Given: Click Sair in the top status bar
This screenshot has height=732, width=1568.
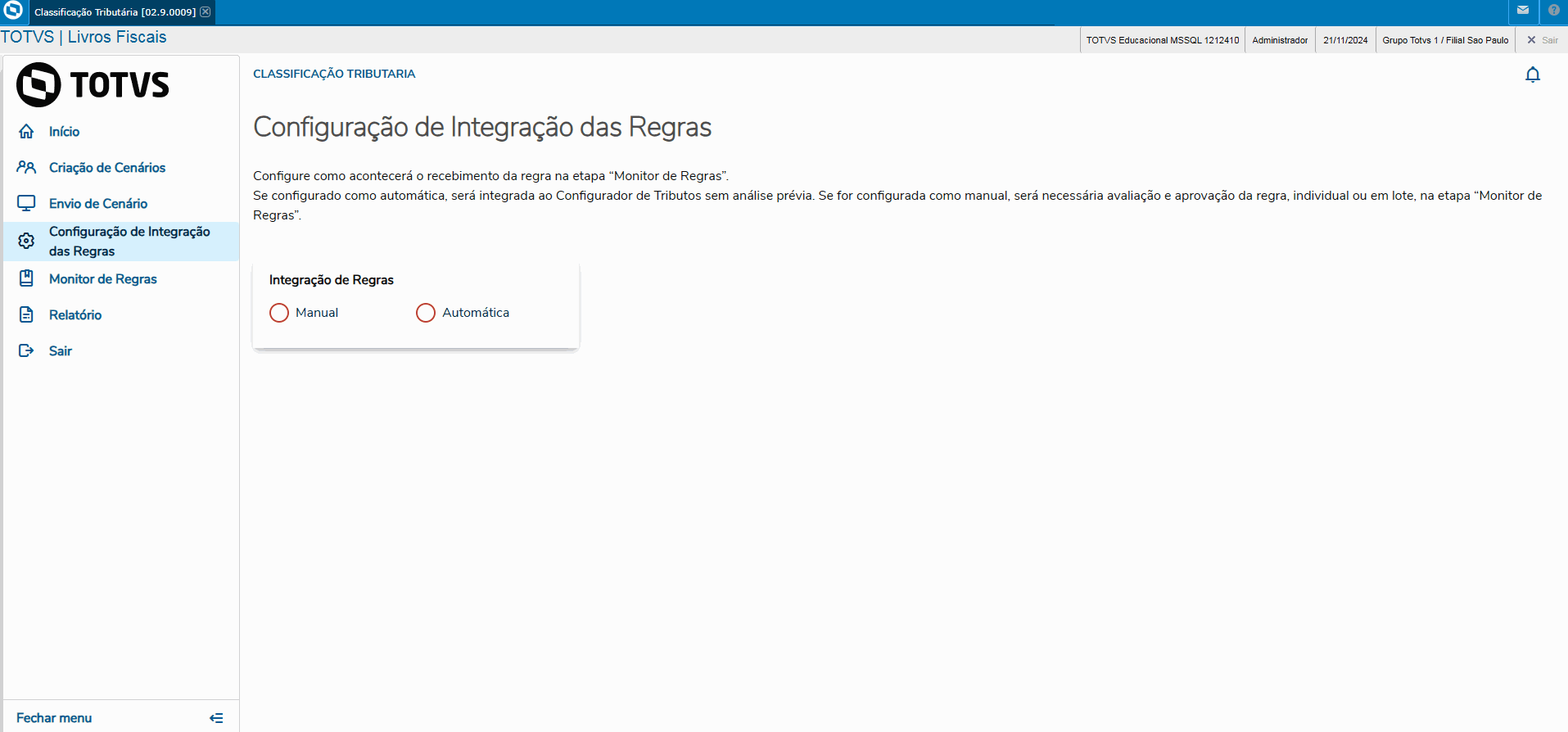Looking at the screenshot, I should click(x=1550, y=39).
